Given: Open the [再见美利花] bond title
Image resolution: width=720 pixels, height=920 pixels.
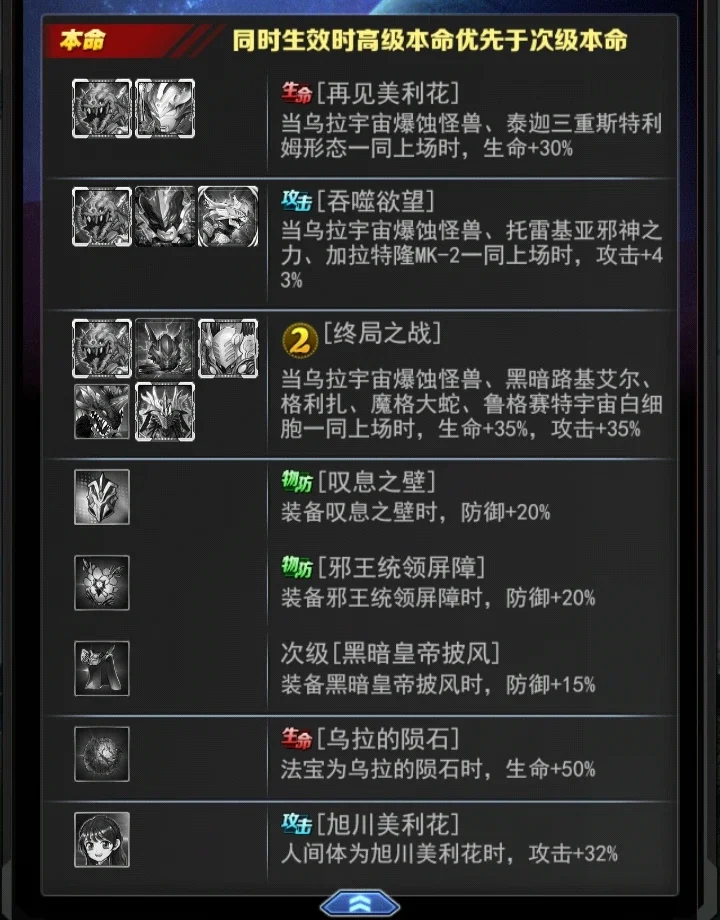Looking at the screenshot, I should coord(388,93).
